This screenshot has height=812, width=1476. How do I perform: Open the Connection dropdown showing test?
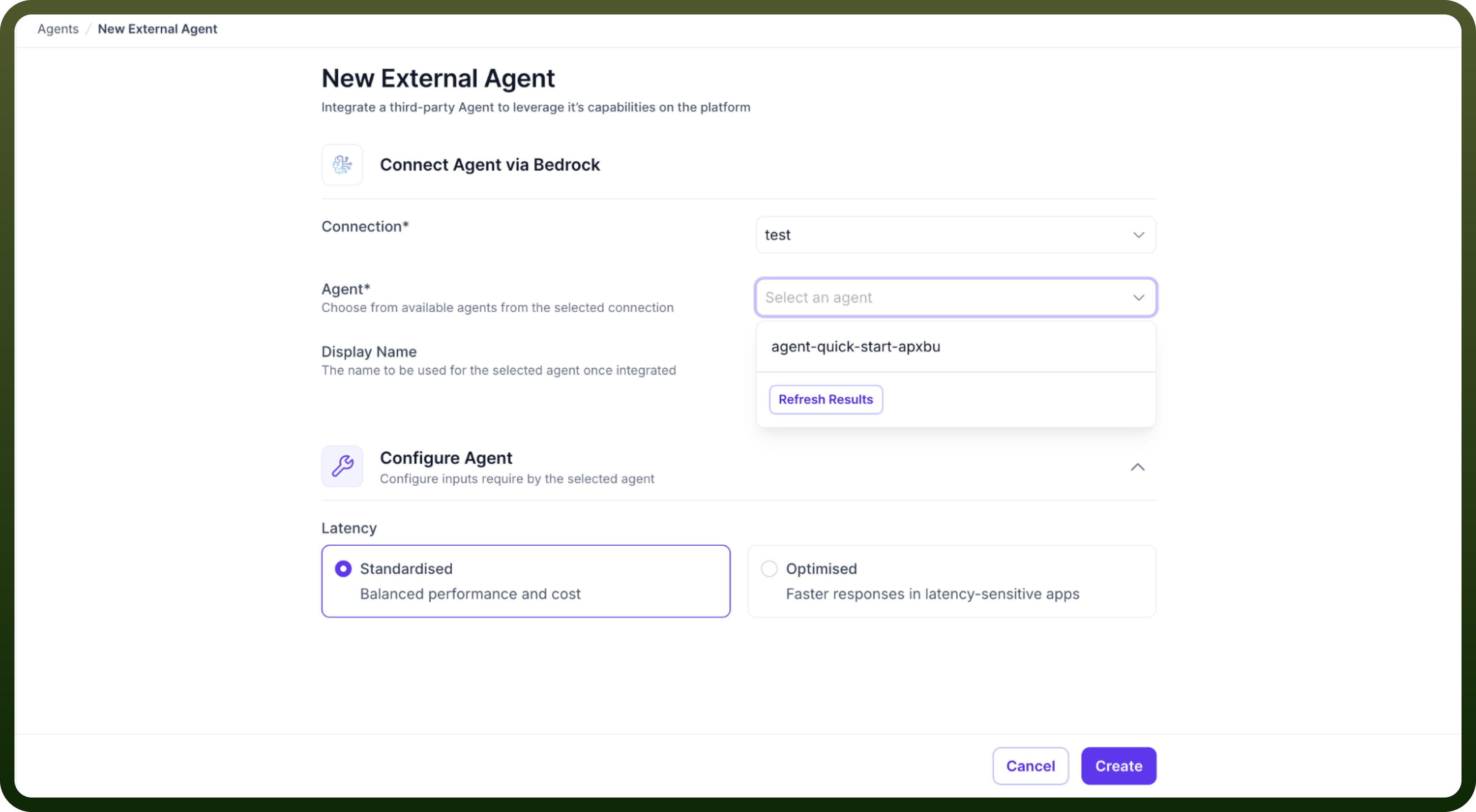(956, 235)
